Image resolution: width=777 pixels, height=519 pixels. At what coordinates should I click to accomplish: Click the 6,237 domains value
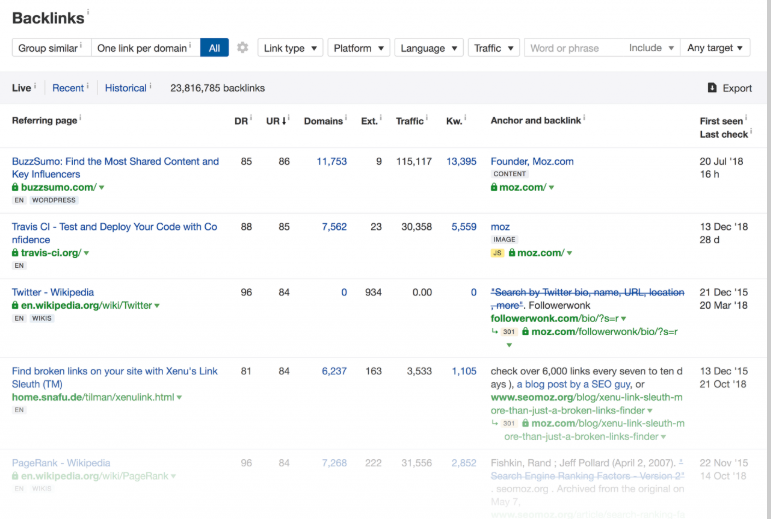[334, 371]
